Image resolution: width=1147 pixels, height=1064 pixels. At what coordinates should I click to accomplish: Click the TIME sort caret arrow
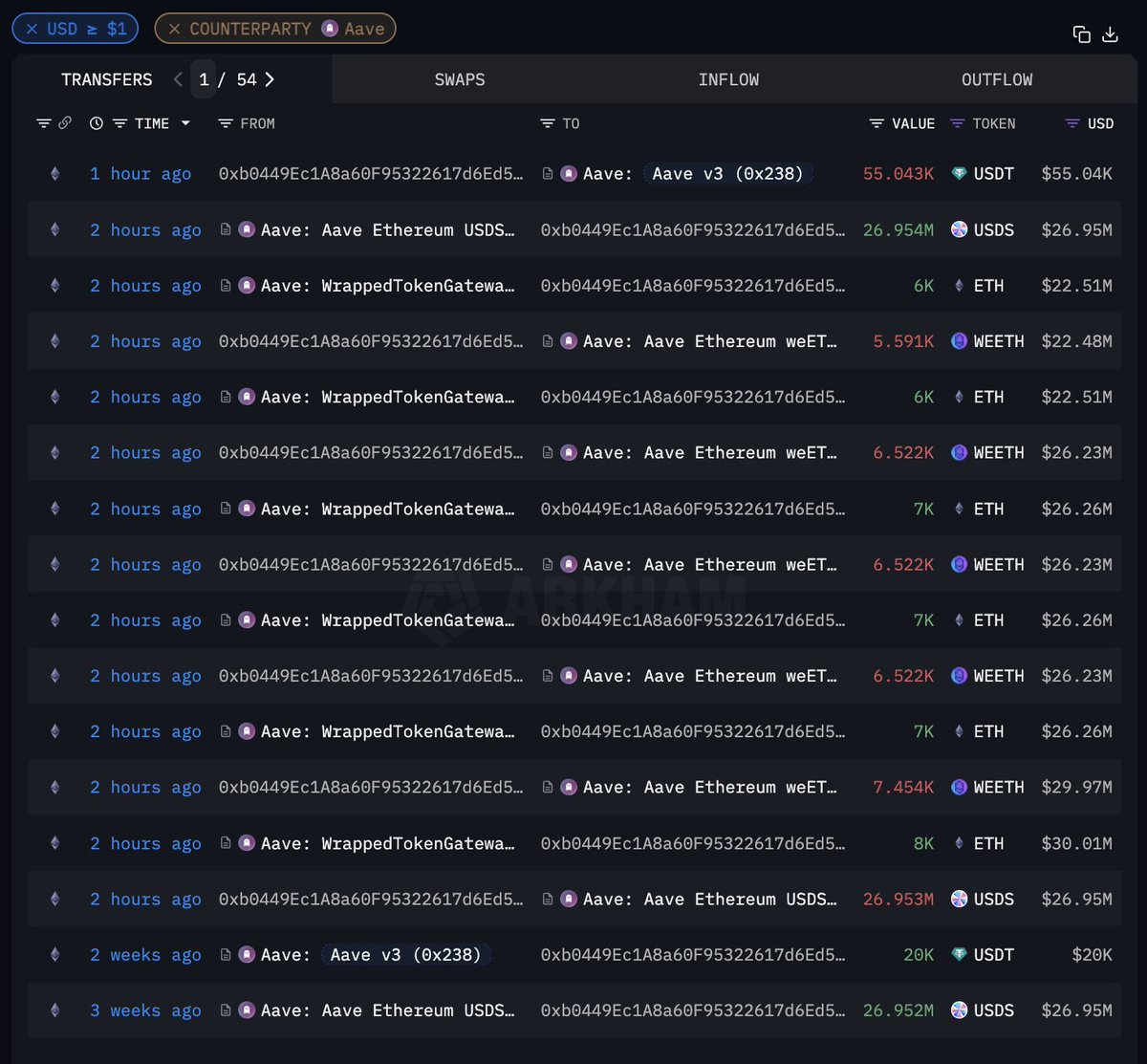[x=185, y=123]
